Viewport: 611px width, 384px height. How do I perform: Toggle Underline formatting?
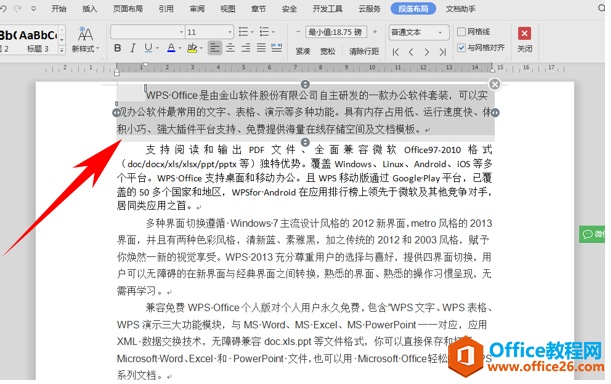tap(148, 48)
